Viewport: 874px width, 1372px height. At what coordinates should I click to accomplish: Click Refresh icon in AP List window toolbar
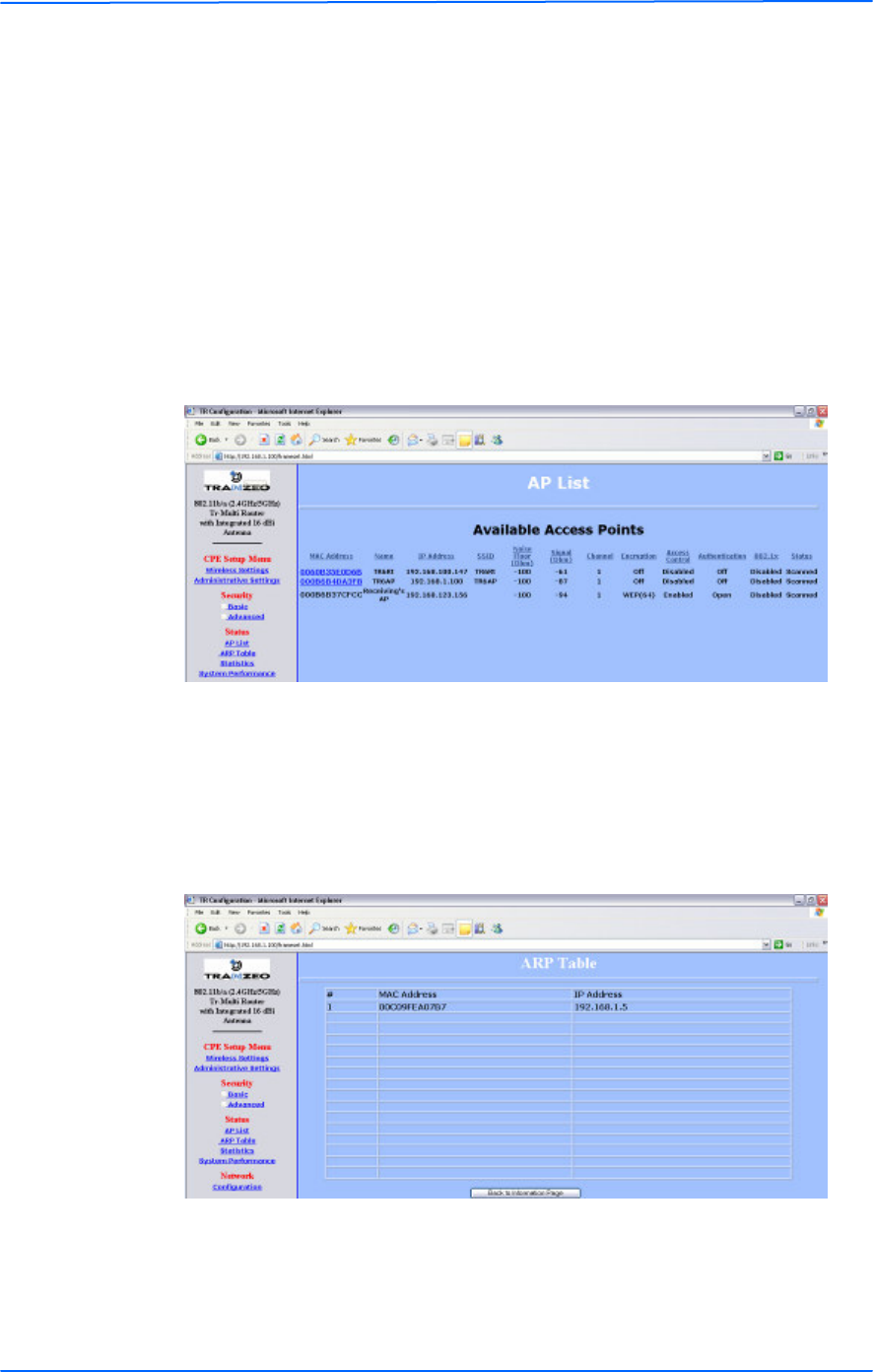[281, 440]
